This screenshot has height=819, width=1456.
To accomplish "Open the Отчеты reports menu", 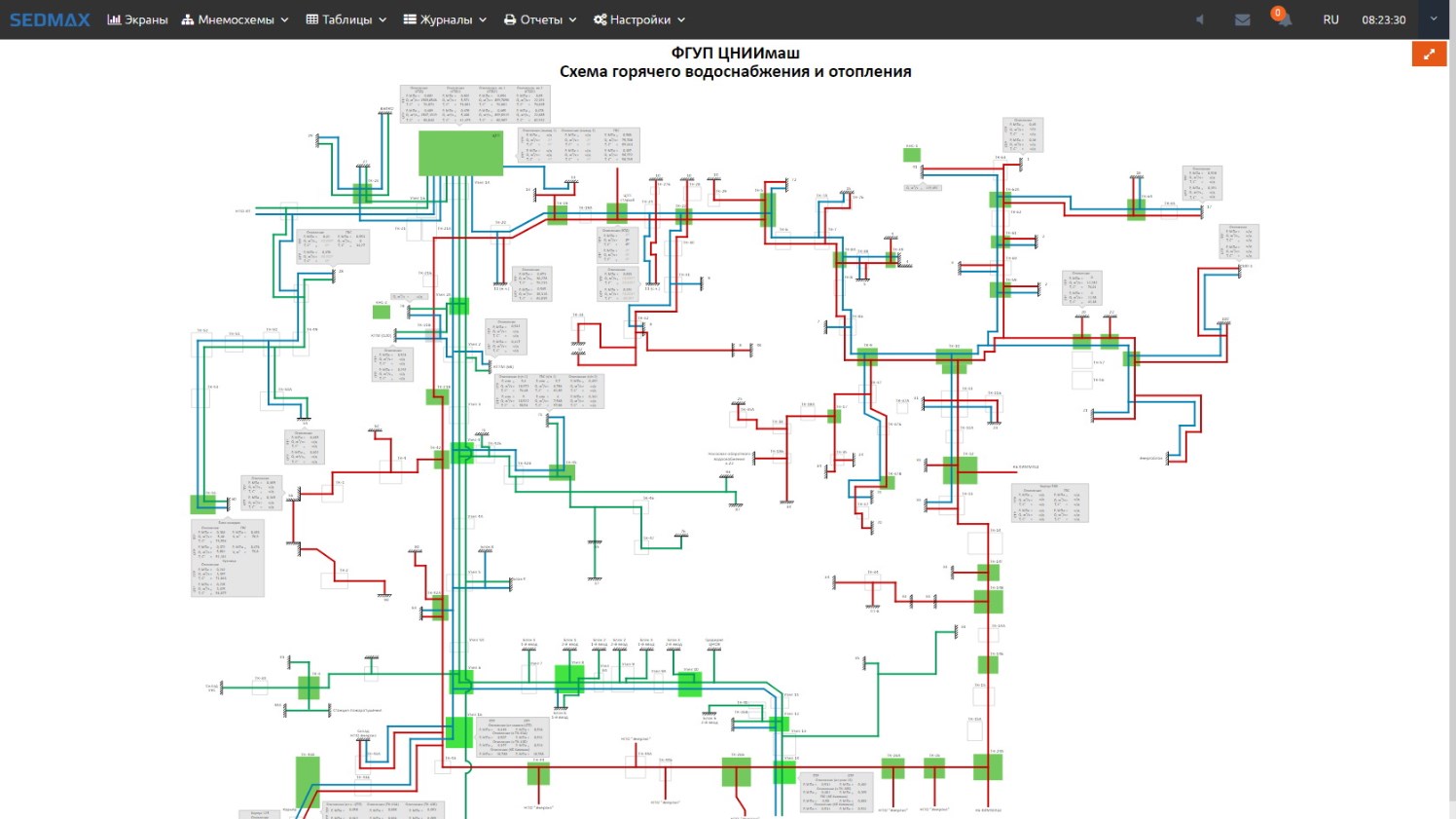I will (x=540, y=19).
